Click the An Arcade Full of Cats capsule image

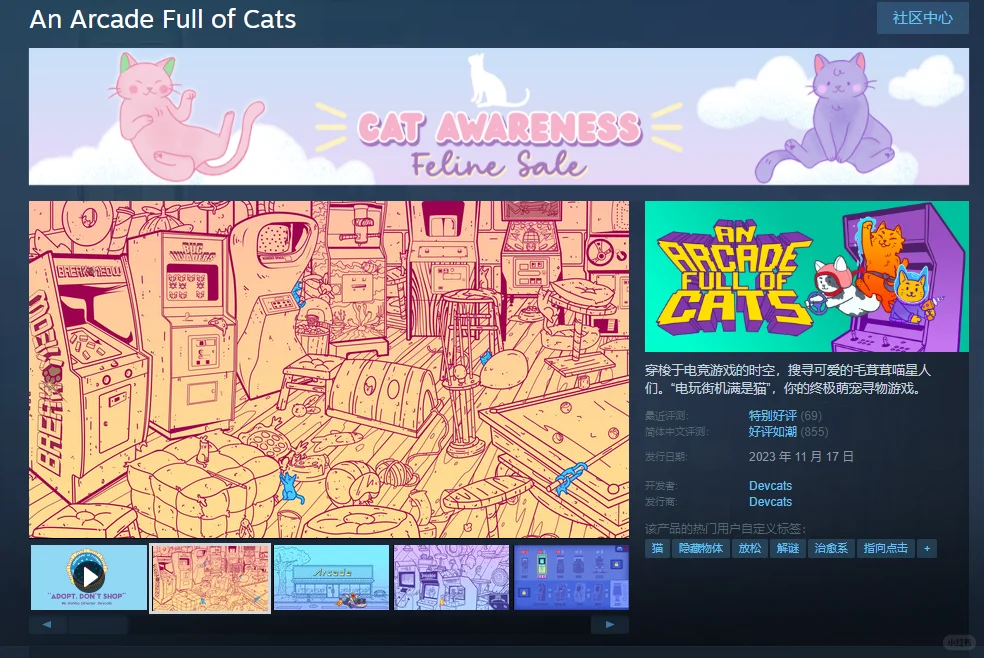coord(806,276)
